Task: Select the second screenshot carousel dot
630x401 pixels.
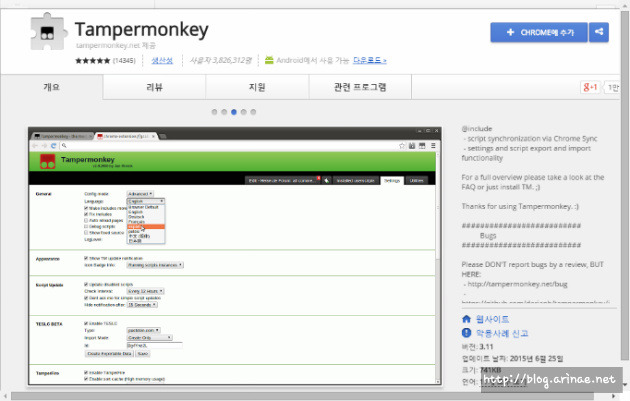Action: coord(224,112)
